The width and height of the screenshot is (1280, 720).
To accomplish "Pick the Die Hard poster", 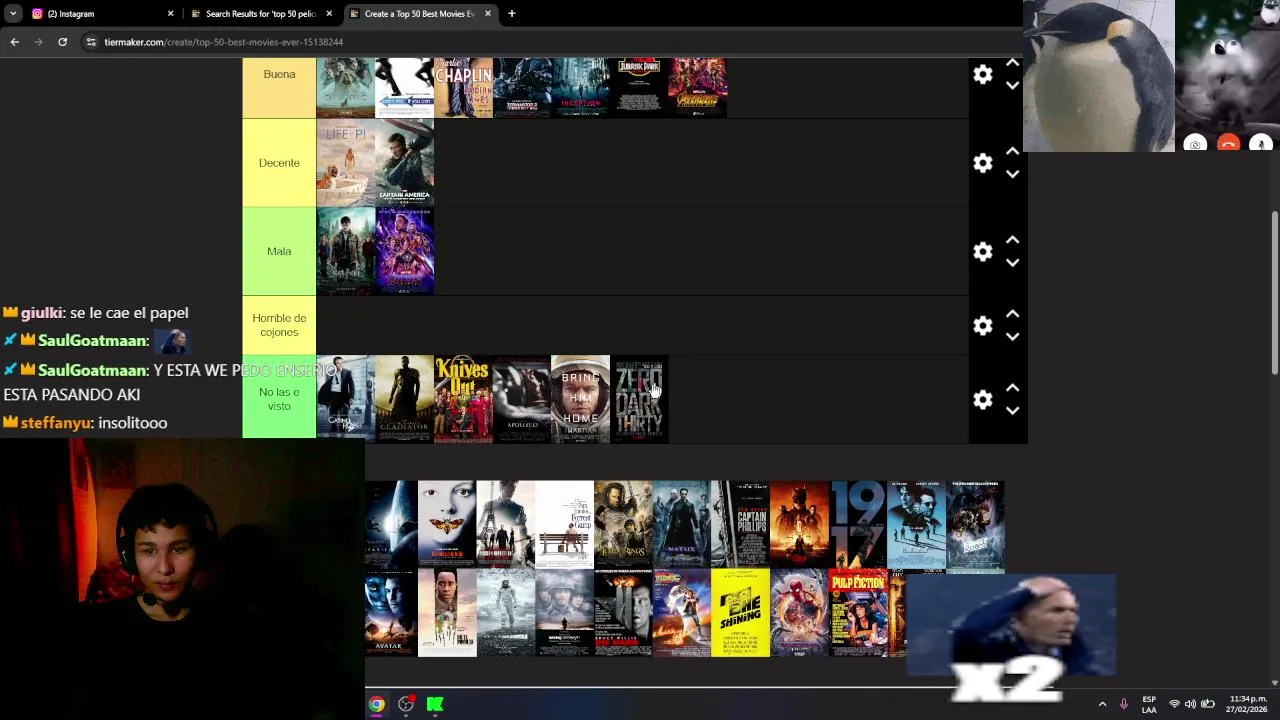I will (623, 613).
